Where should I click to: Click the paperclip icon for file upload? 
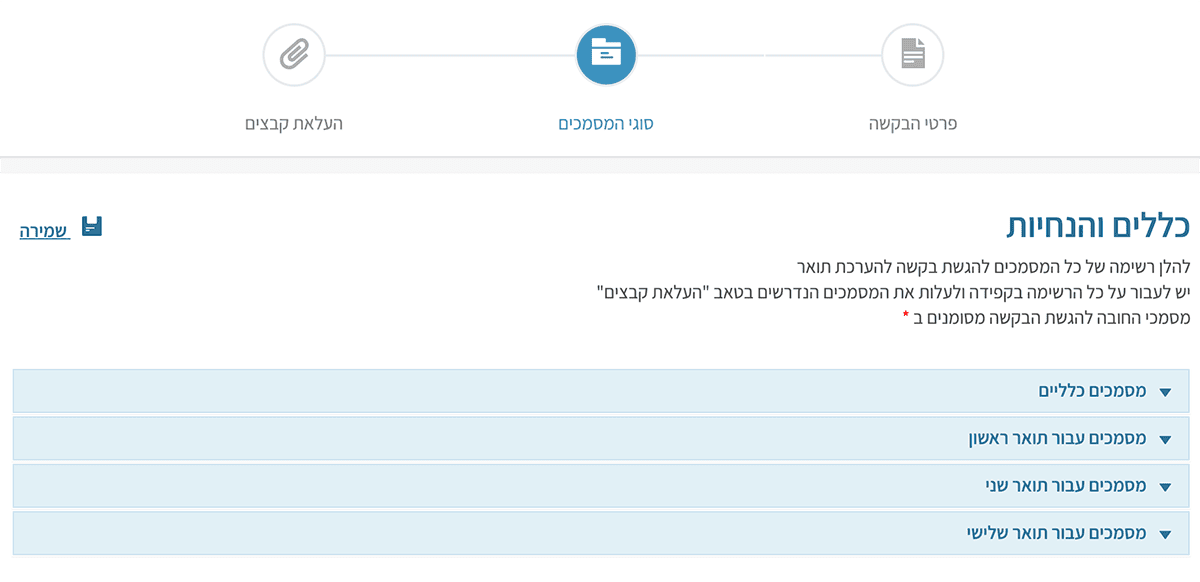293,55
